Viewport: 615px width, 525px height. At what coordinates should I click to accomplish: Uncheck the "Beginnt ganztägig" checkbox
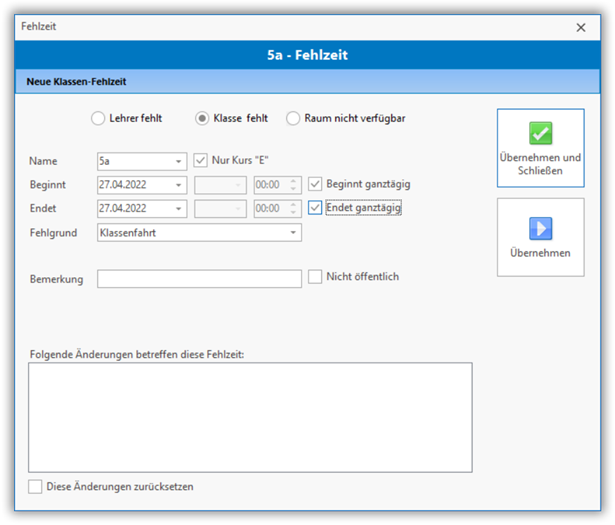point(316,184)
